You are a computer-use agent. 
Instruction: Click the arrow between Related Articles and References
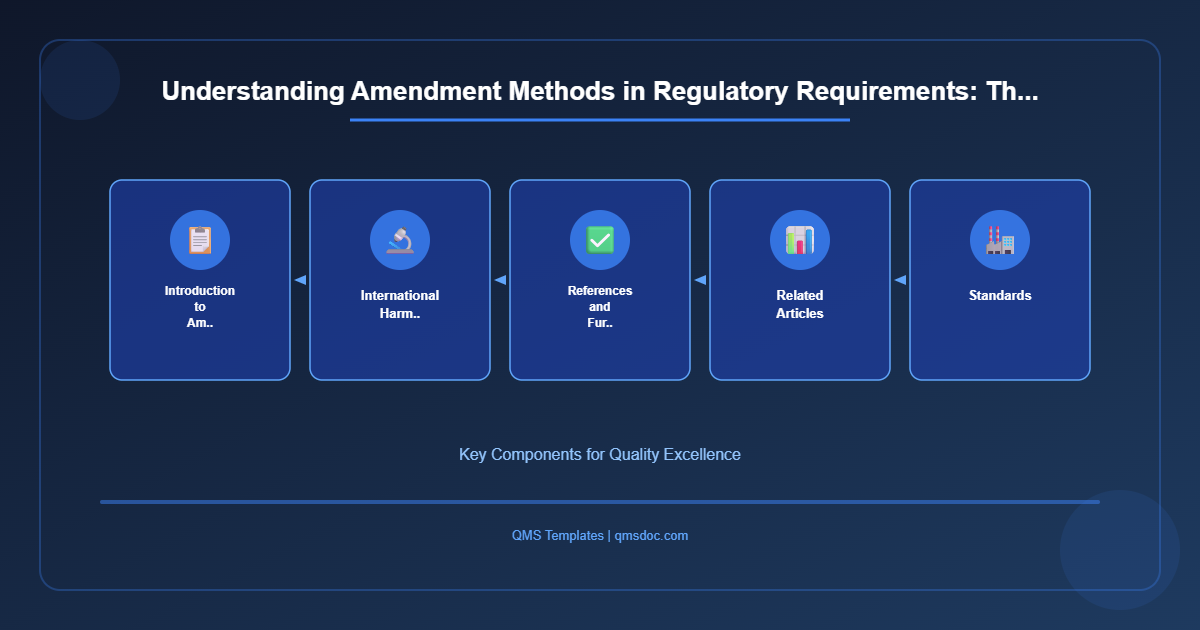[699, 280]
